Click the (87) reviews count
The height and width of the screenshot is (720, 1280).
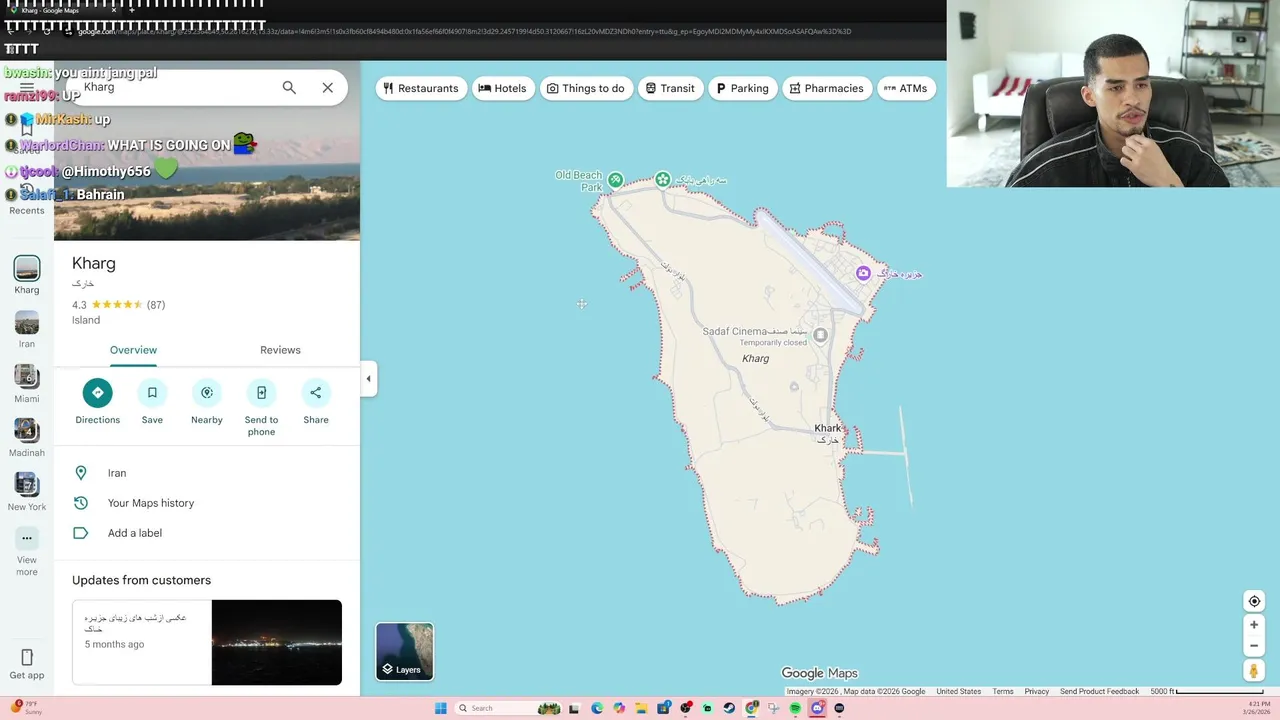[x=156, y=305]
